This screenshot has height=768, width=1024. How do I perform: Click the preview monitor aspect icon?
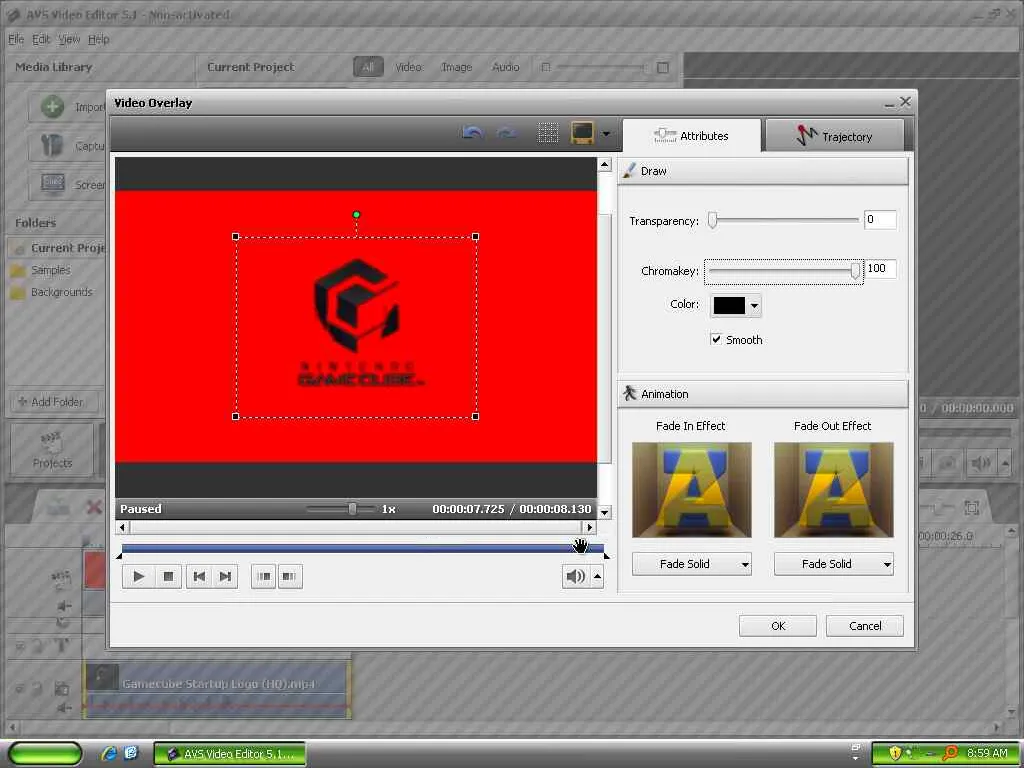(583, 133)
